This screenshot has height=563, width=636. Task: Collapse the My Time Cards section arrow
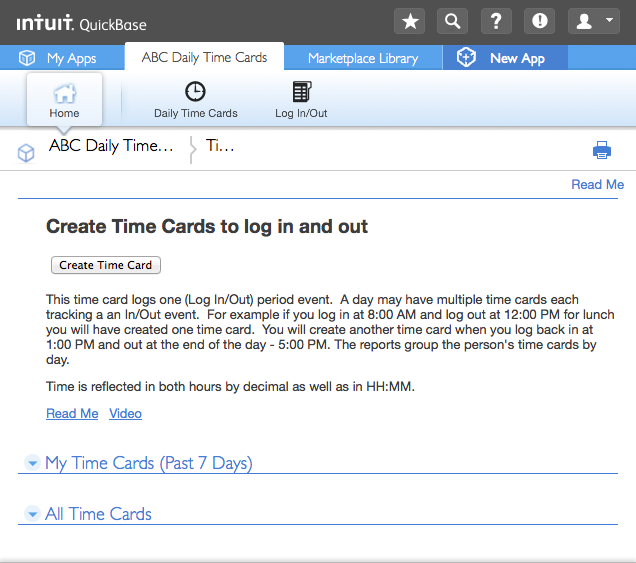coord(32,462)
